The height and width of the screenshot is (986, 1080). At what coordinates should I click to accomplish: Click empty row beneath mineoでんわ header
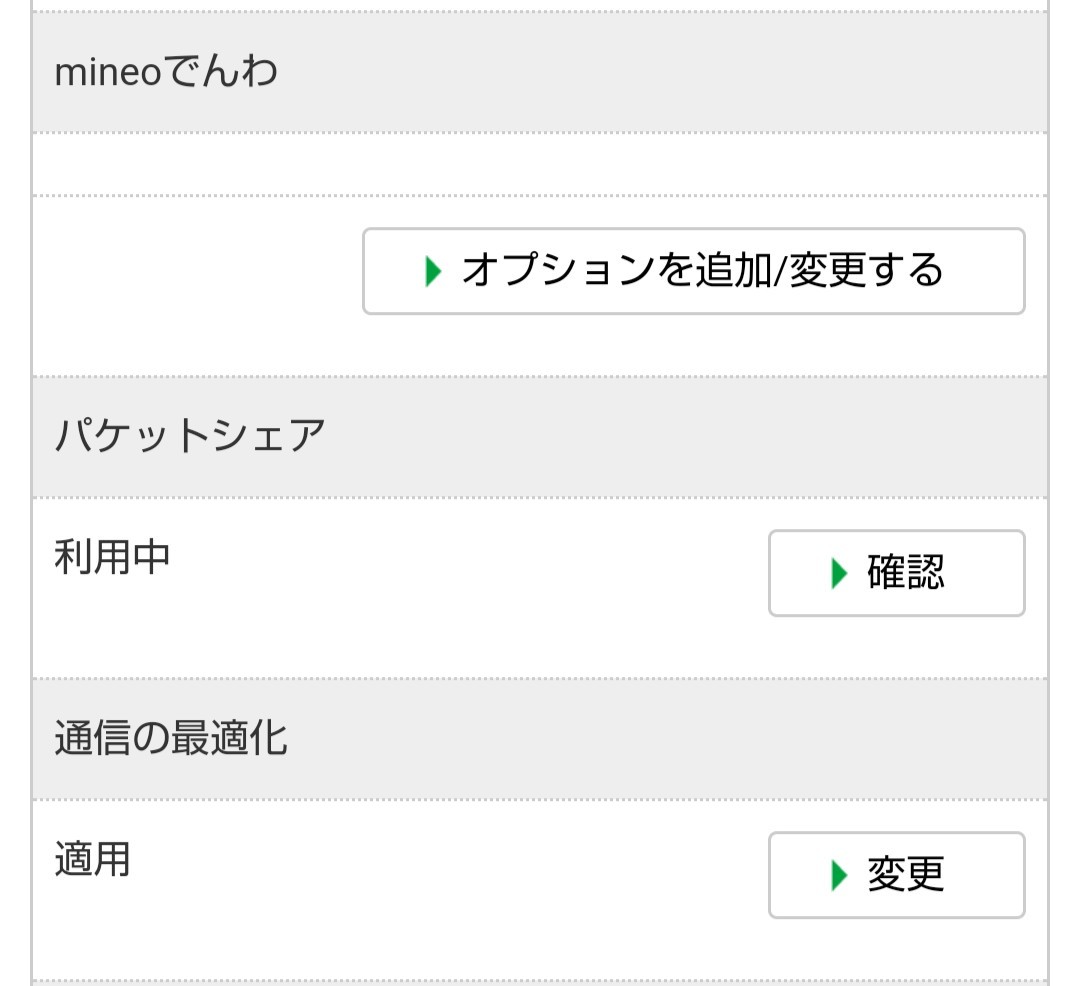pyautogui.click(x=540, y=165)
